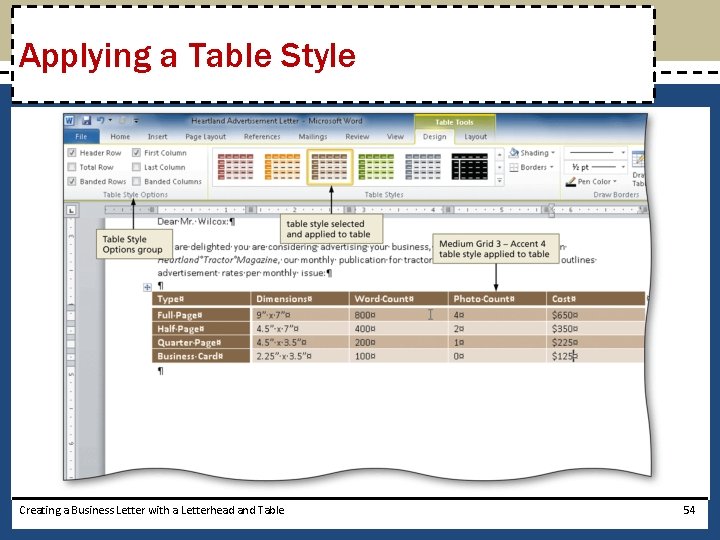
Task: Toggle the Banded Rows checkbox
Action: coord(72,181)
